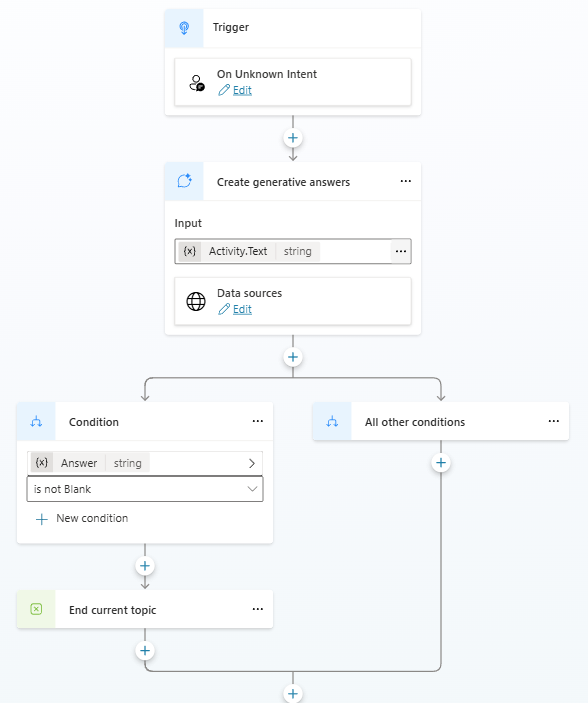Image resolution: width=588 pixels, height=703 pixels.
Task: Add a New condition row
Action: click(82, 518)
